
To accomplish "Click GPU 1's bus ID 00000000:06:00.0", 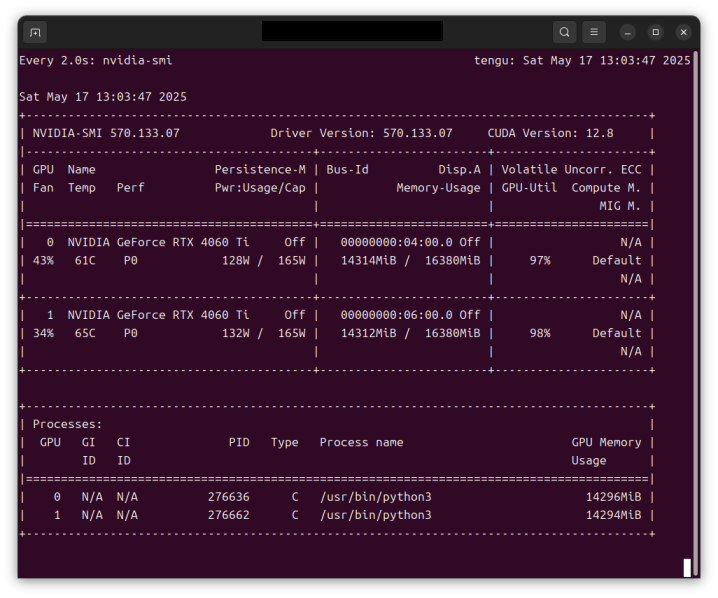I will pos(397,315).
